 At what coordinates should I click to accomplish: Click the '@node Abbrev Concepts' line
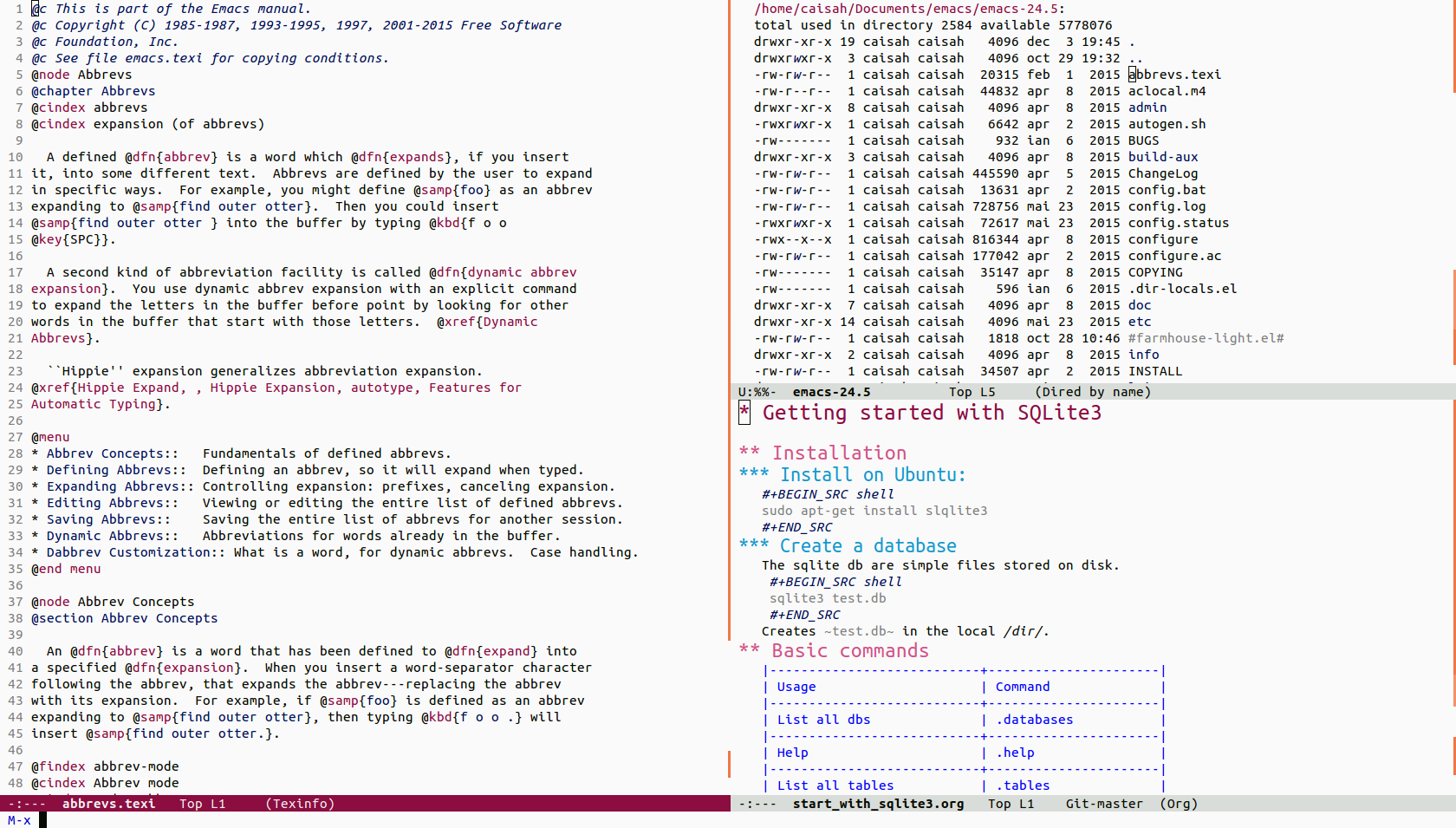coord(113,602)
